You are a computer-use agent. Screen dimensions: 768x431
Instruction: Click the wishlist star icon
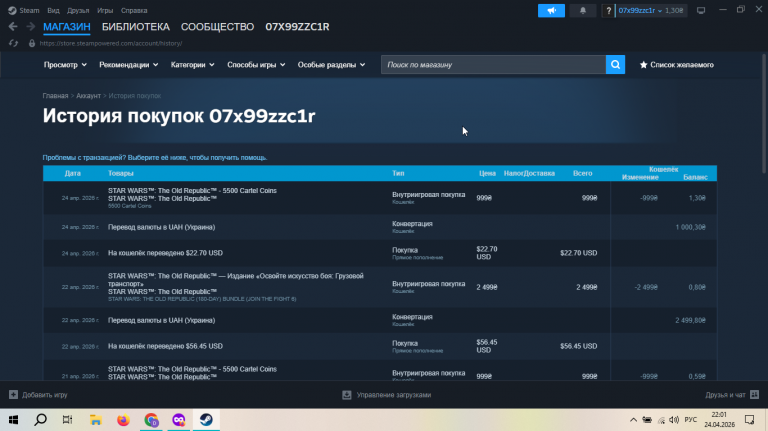pyautogui.click(x=644, y=65)
